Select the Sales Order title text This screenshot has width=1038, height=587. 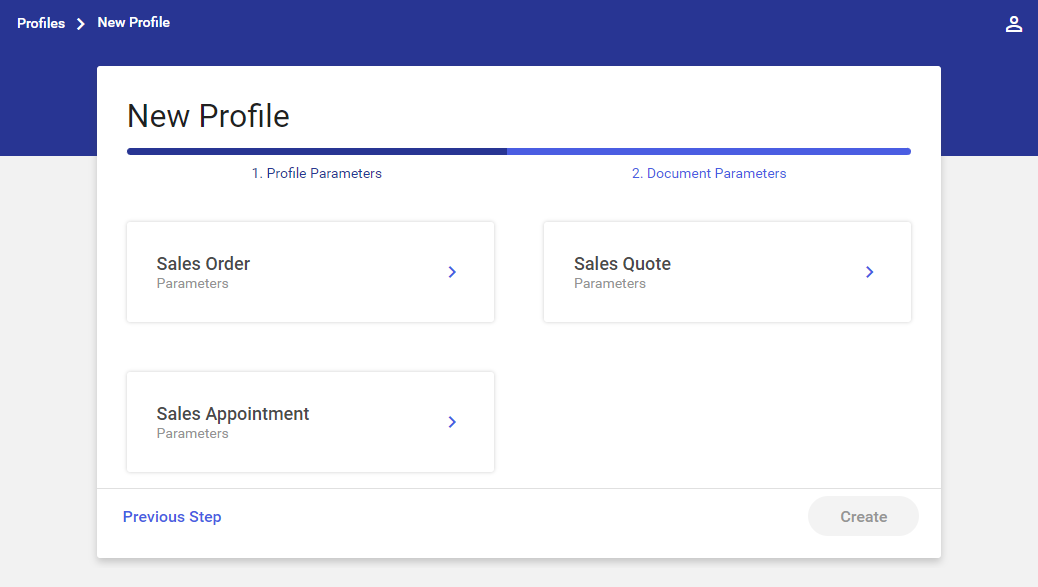(203, 263)
